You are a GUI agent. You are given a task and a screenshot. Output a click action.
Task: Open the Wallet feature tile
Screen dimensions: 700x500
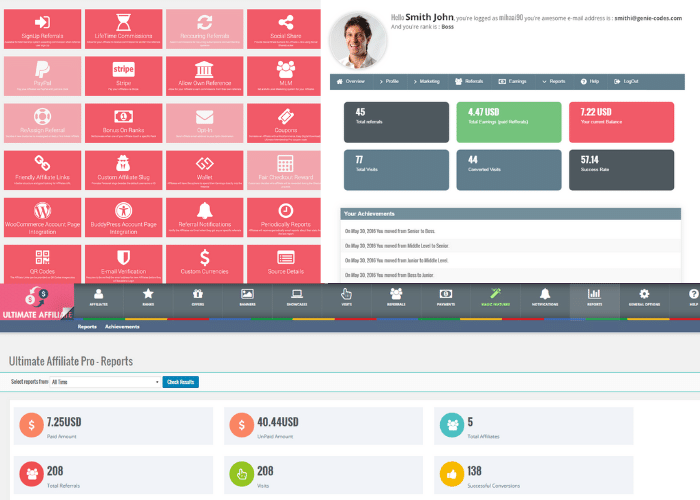tap(204, 170)
